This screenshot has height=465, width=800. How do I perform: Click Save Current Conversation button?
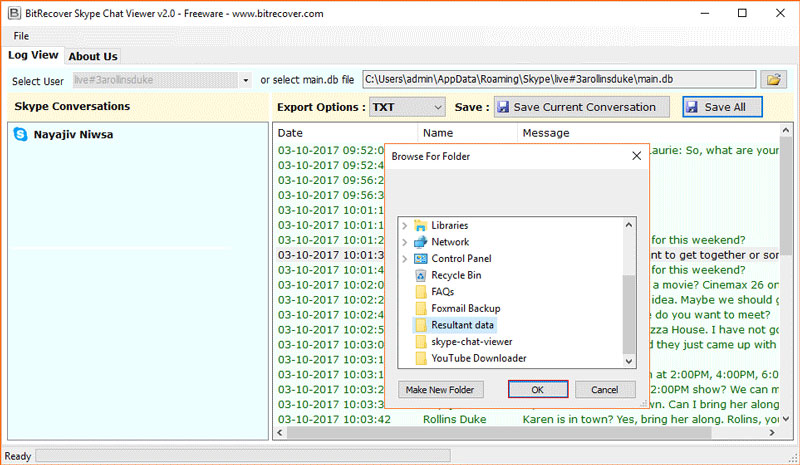(582, 107)
